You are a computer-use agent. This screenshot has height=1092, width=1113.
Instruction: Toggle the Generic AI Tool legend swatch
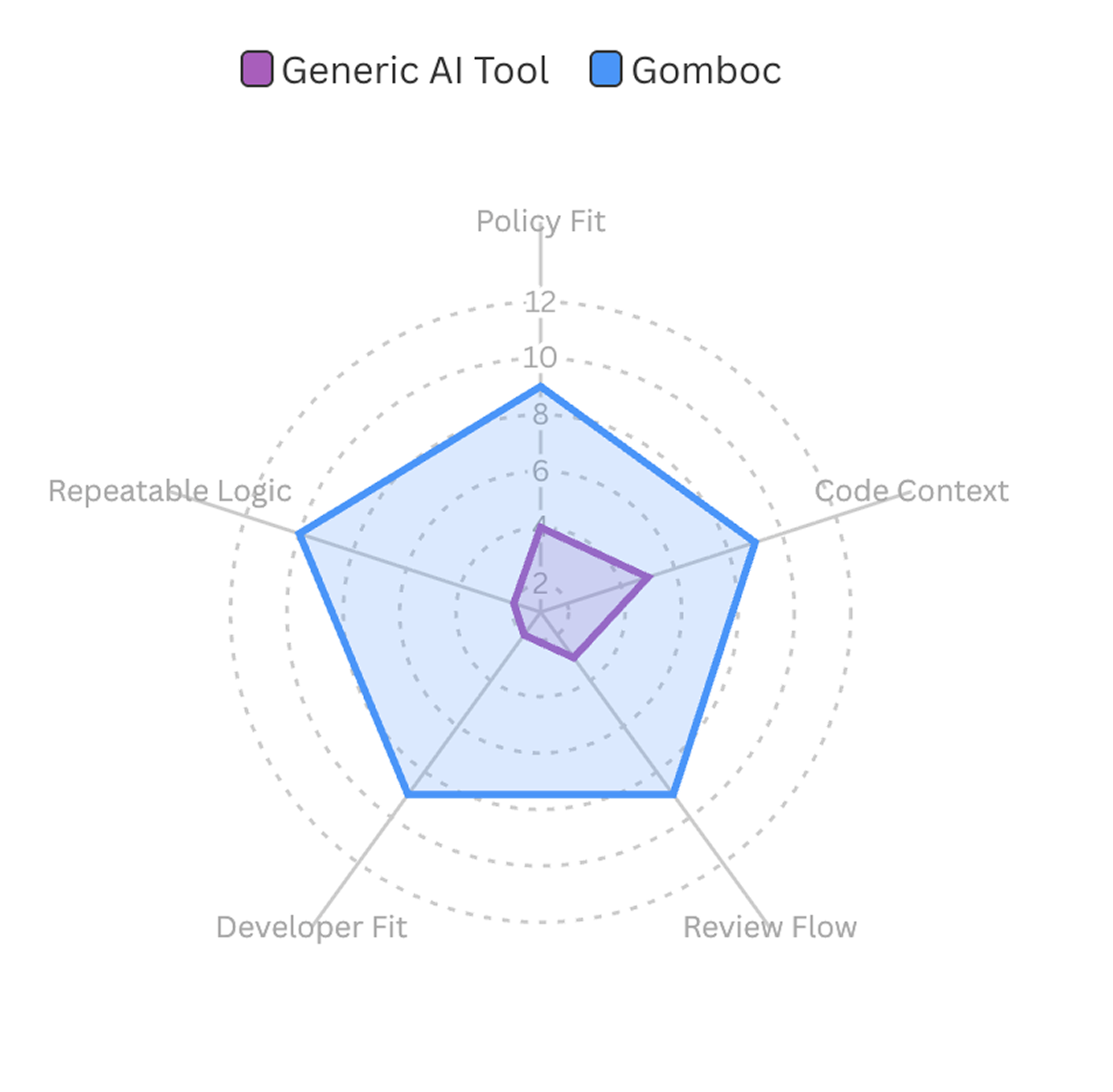click(256, 69)
